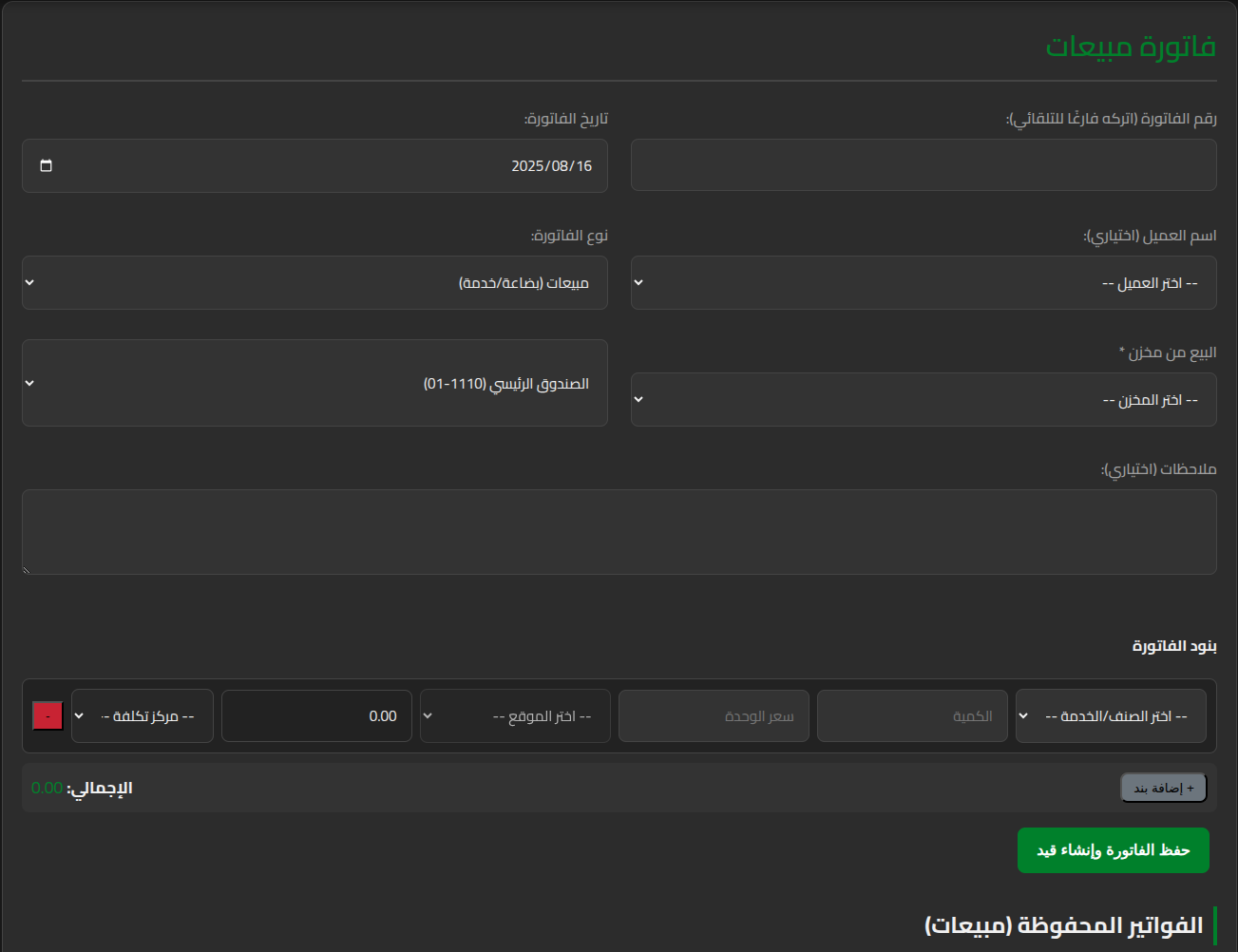
Task: Open the calendar picker icon in date field
Action: 46,165
